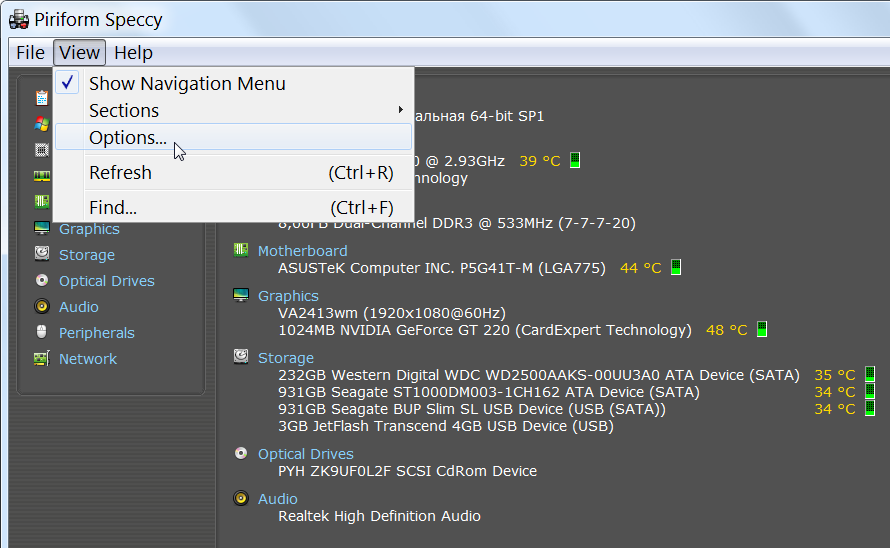Click the Windows flag icon in sidebar

pos(42,124)
